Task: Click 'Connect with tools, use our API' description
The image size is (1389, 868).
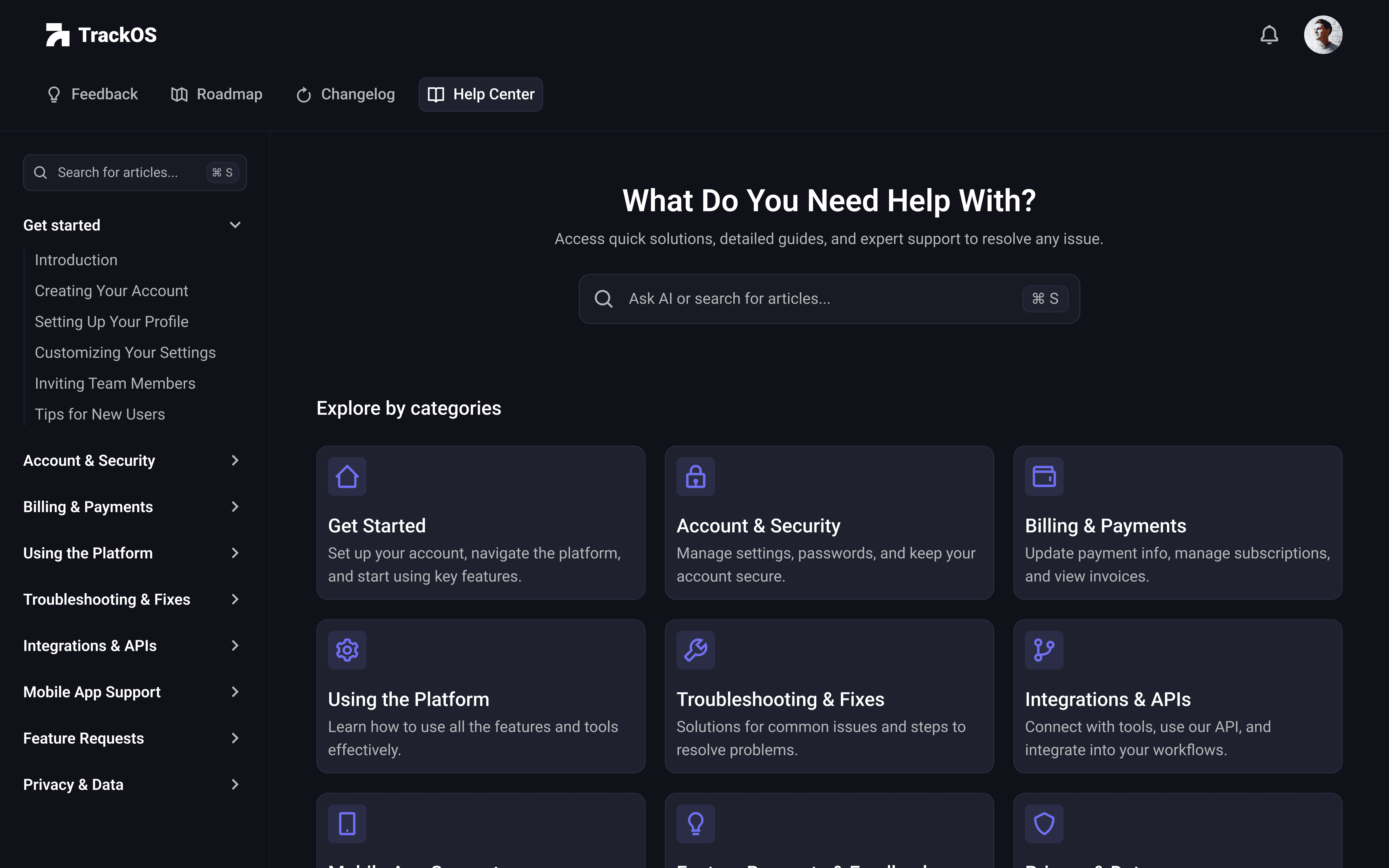Action: [x=1148, y=738]
